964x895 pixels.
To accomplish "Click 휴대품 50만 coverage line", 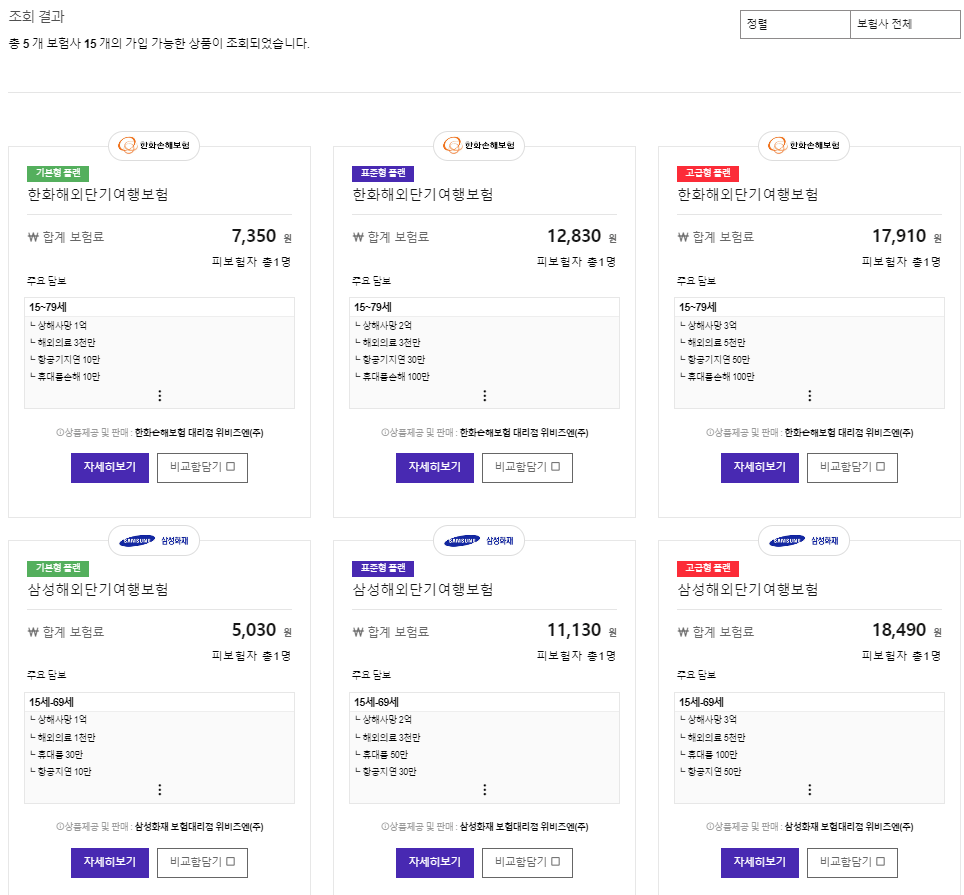I will coord(385,754).
